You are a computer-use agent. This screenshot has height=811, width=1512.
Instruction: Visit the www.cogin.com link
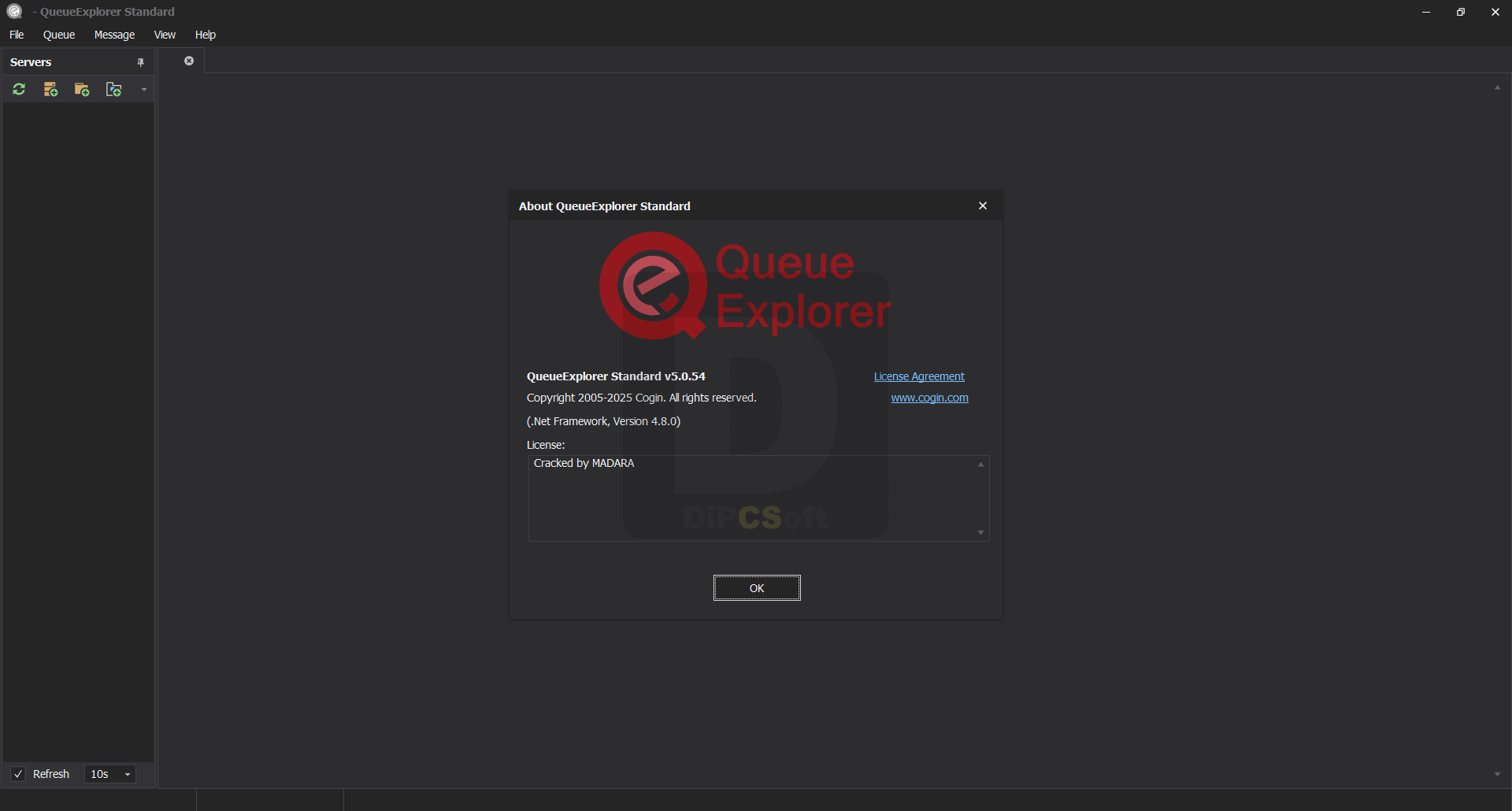click(x=929, y=398)
